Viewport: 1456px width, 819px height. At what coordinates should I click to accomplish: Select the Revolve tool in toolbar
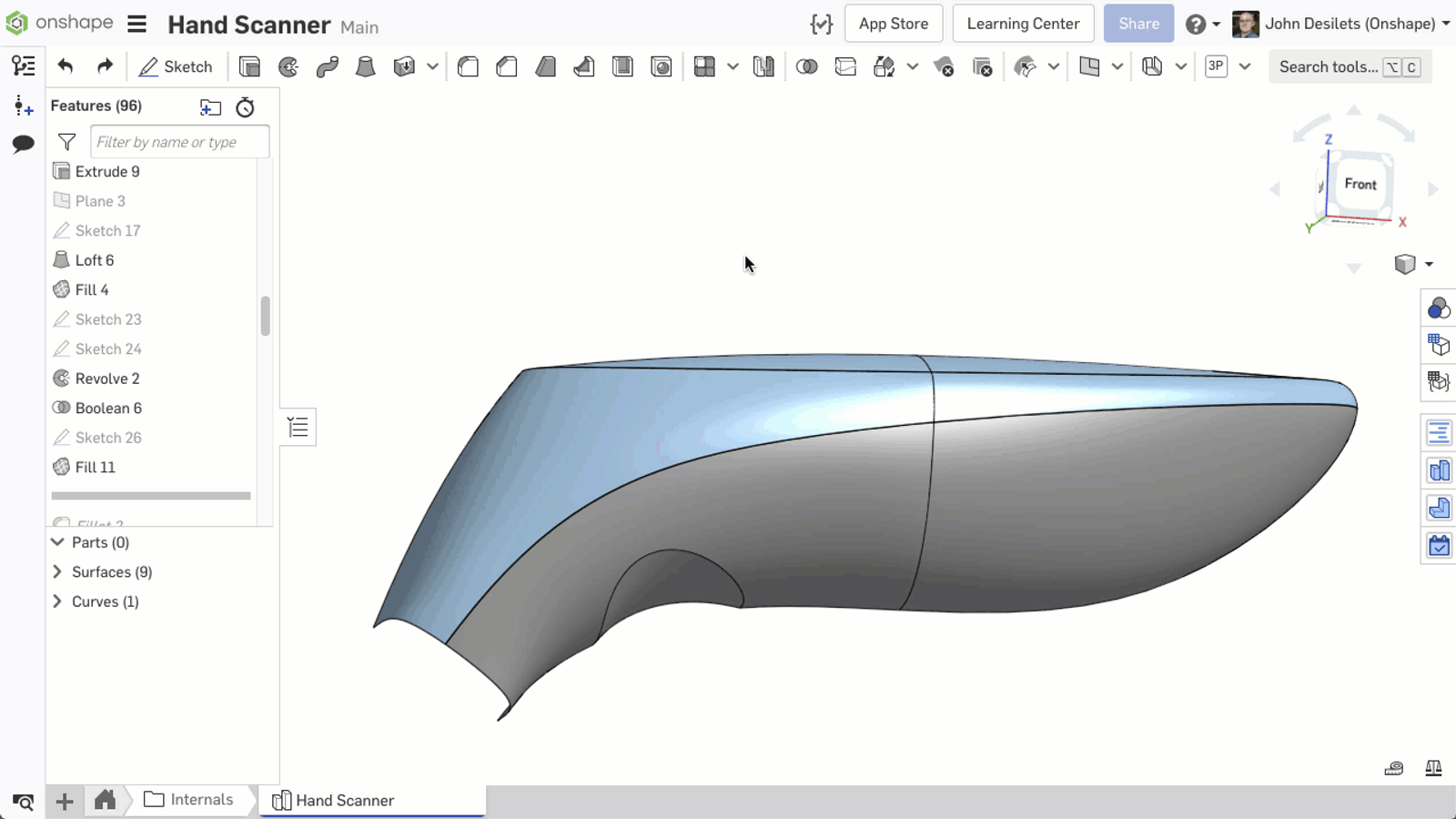[288, 66]
